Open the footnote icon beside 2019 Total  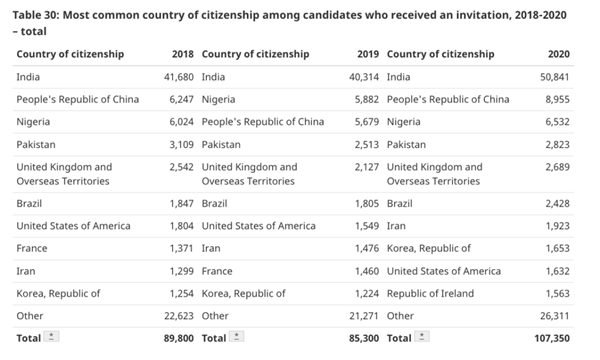click(236, 337)
